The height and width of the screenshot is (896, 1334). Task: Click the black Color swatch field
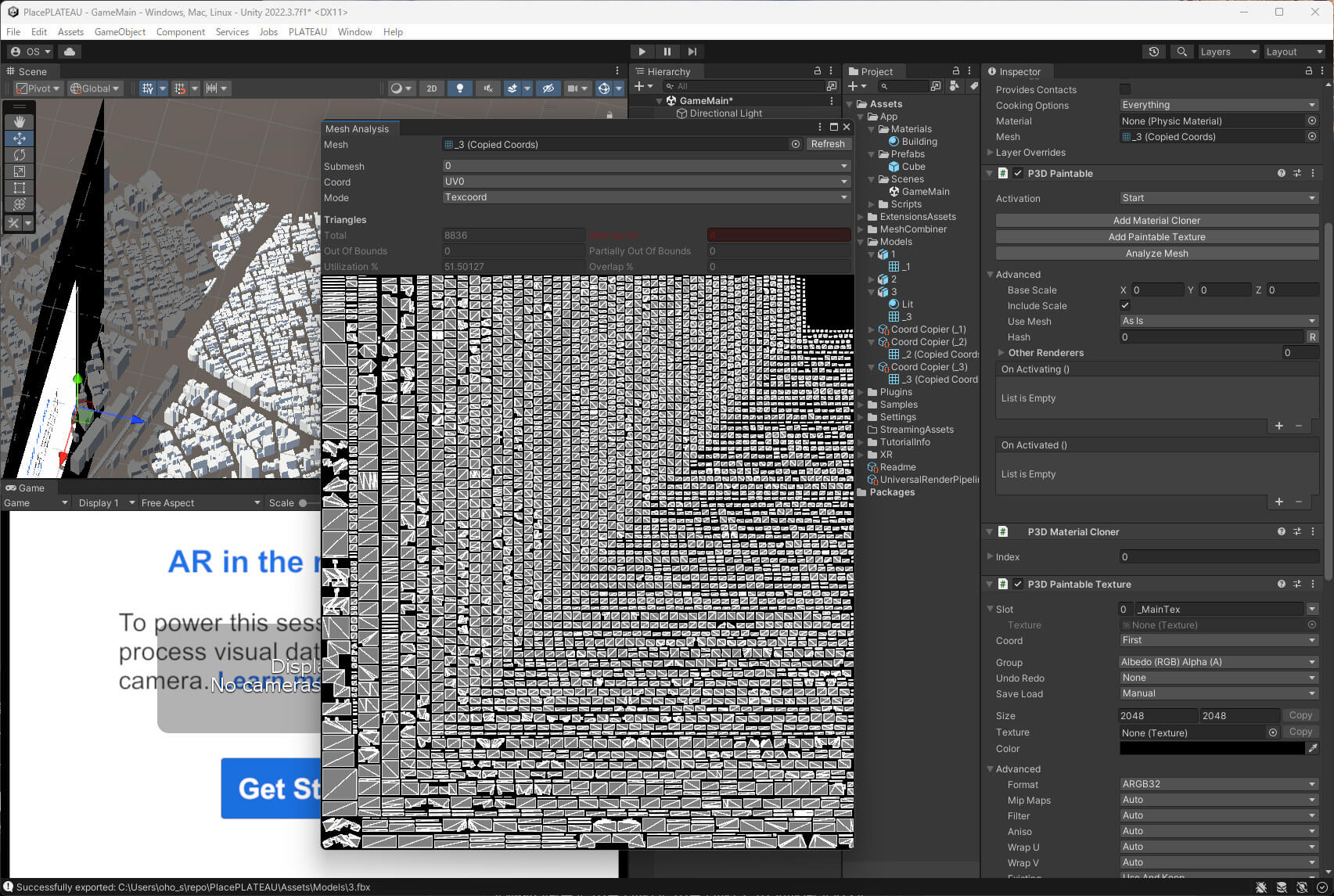coord(1212,749)
